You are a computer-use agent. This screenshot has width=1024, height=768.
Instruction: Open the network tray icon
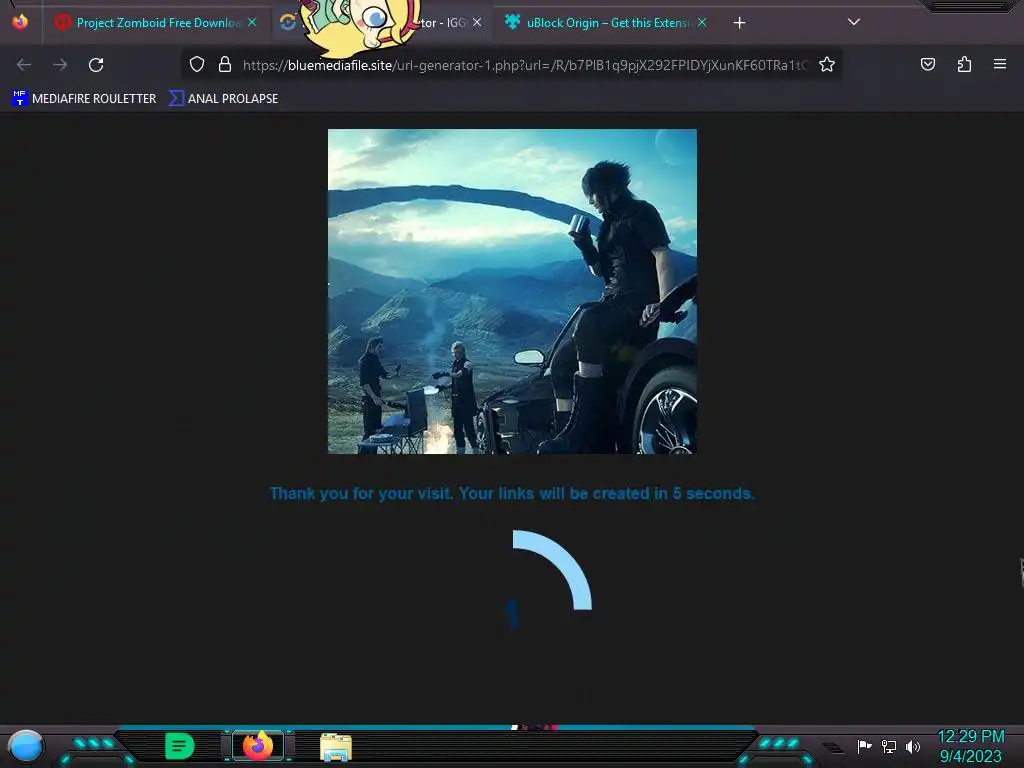tap(889, 746)
